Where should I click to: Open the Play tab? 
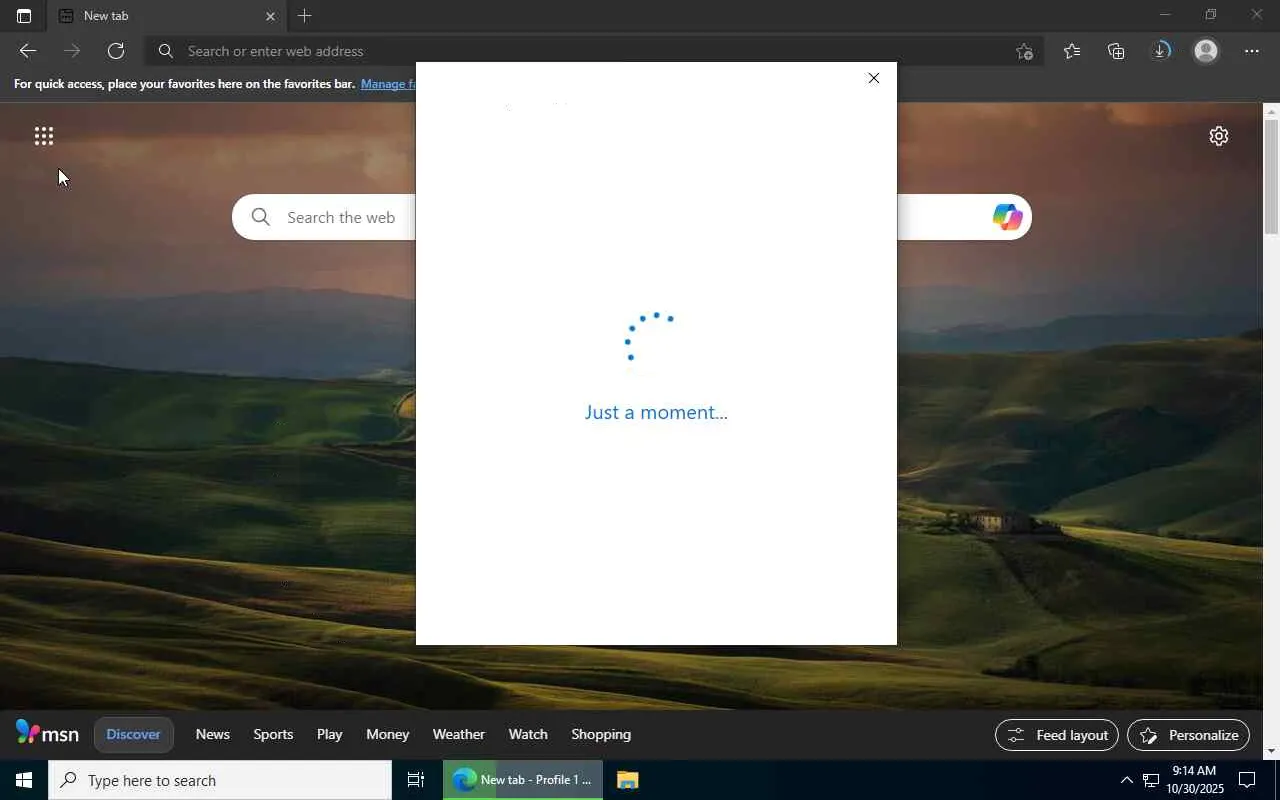click(330, 734)
